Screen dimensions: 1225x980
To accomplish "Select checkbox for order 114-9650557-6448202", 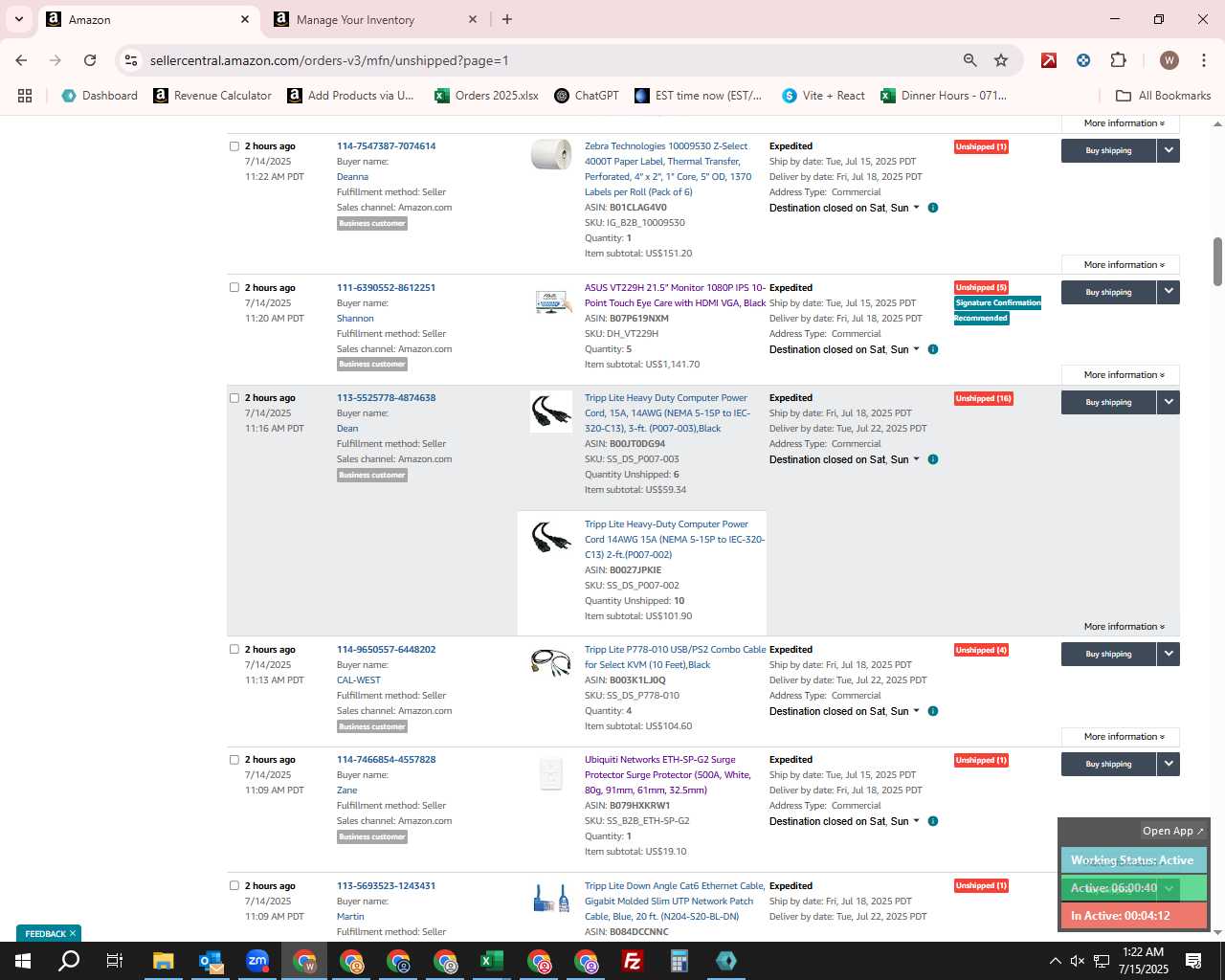I will point(234,649).
